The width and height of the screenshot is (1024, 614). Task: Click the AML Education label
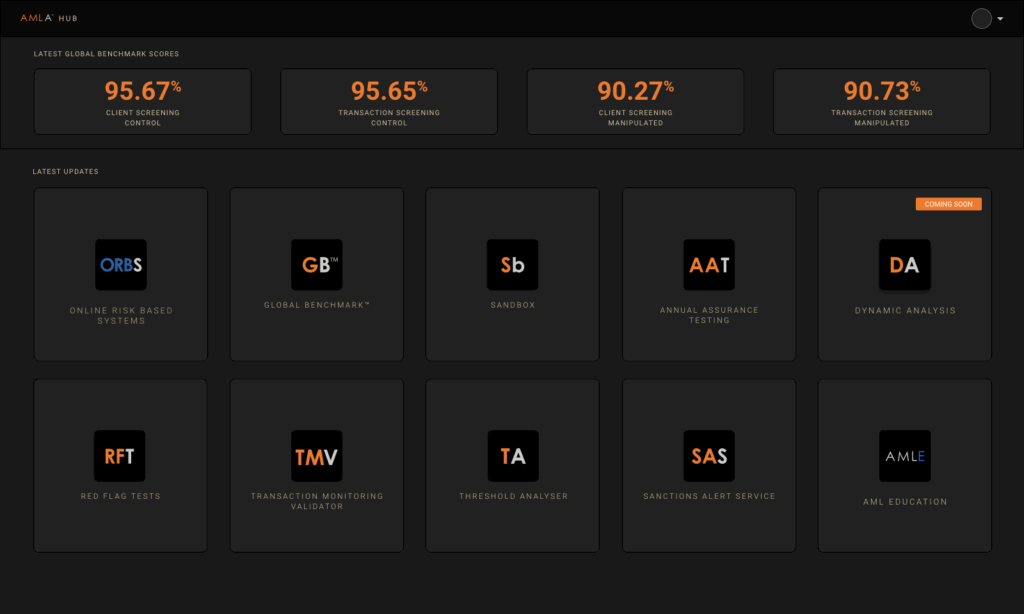click(x=905, y=502)
